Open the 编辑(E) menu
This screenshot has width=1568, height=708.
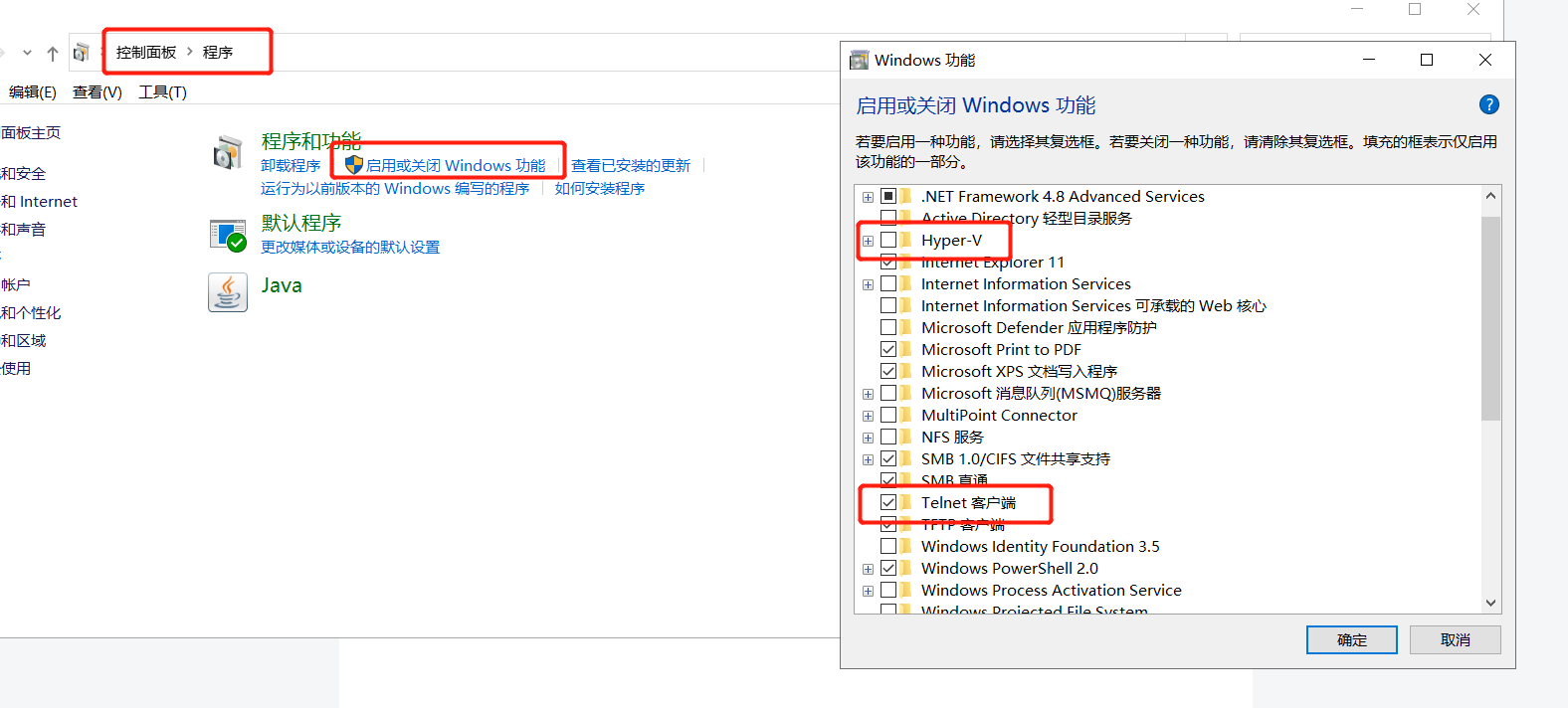point(32,91)
